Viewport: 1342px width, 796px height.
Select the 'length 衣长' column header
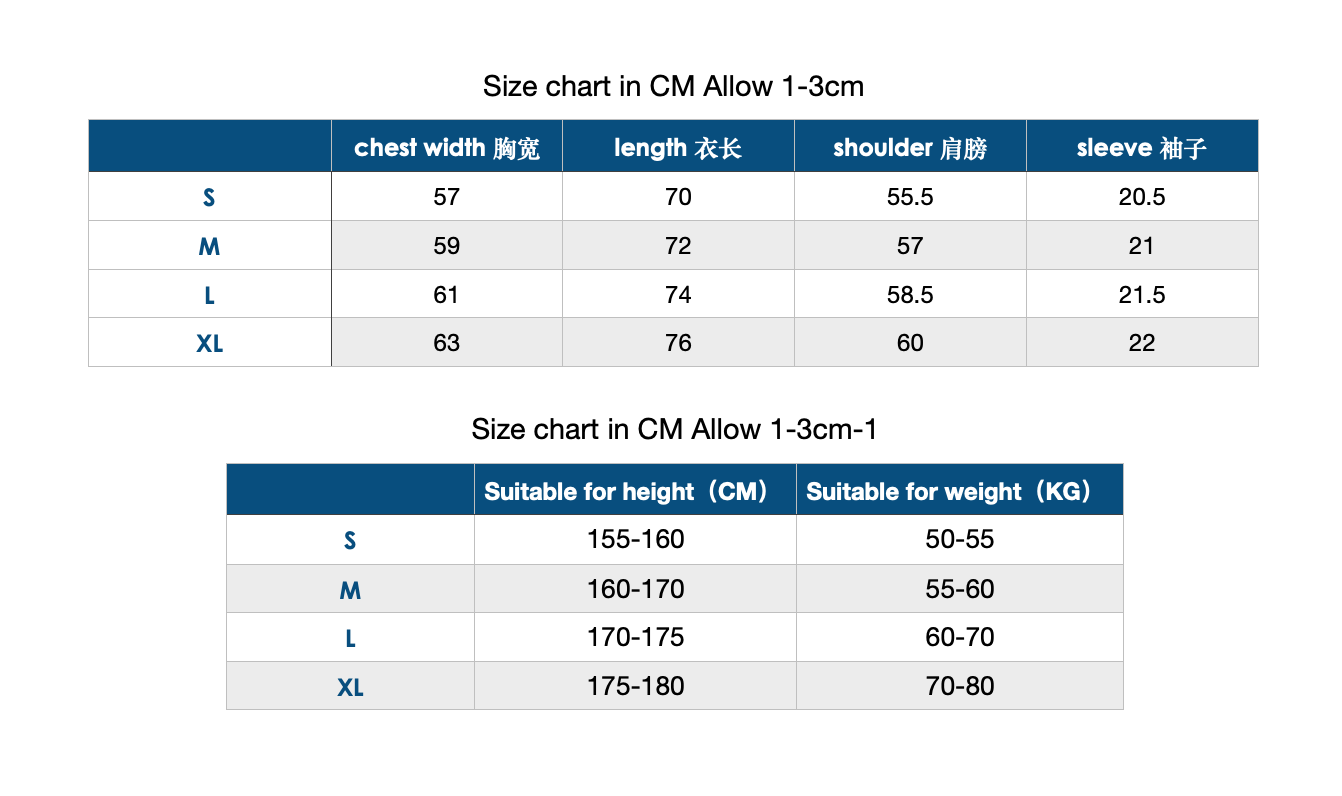(678, 148)
